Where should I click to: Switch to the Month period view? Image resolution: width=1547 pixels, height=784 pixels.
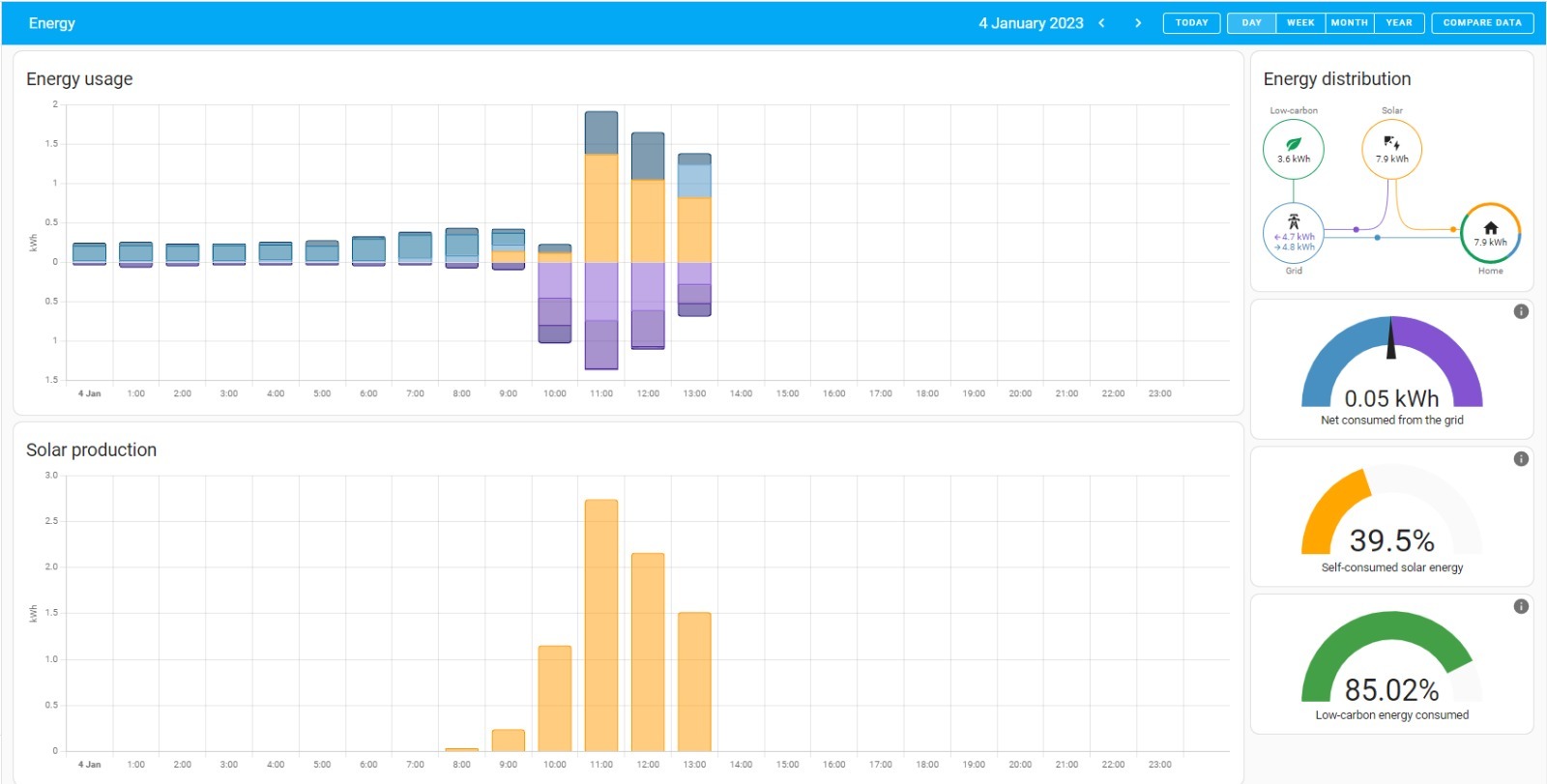pyautogui.click(x=1349, y=23)
